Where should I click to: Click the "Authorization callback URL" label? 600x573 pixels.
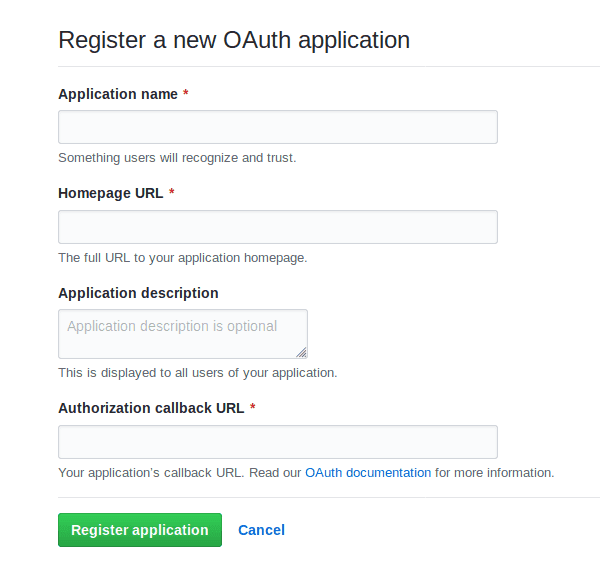(x=151, y=408)
